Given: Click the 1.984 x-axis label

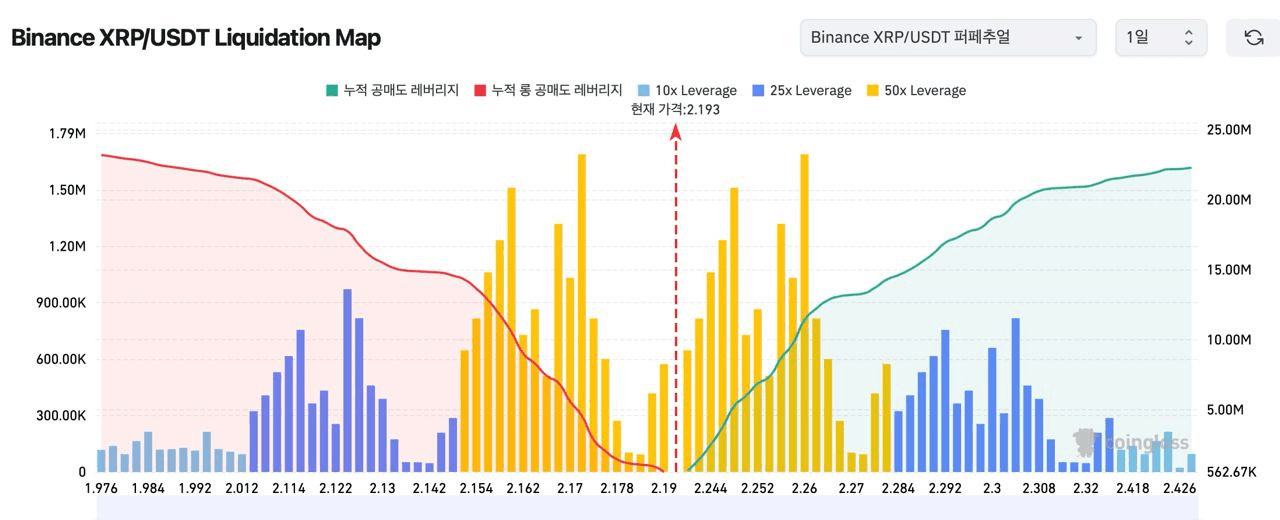Looking at the screenshot, I should pyautogui.click(x=148, y=488).
